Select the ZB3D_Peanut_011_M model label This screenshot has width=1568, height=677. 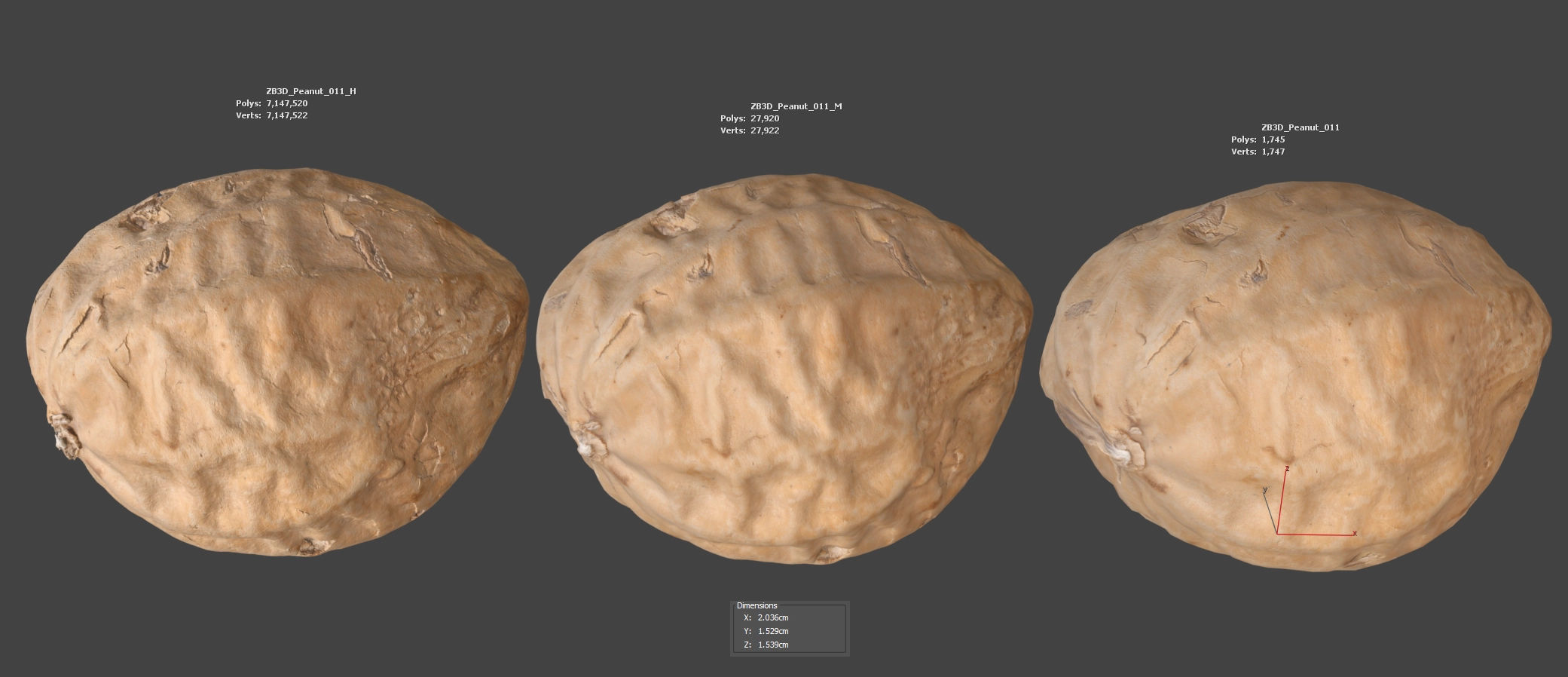(796, 106)
